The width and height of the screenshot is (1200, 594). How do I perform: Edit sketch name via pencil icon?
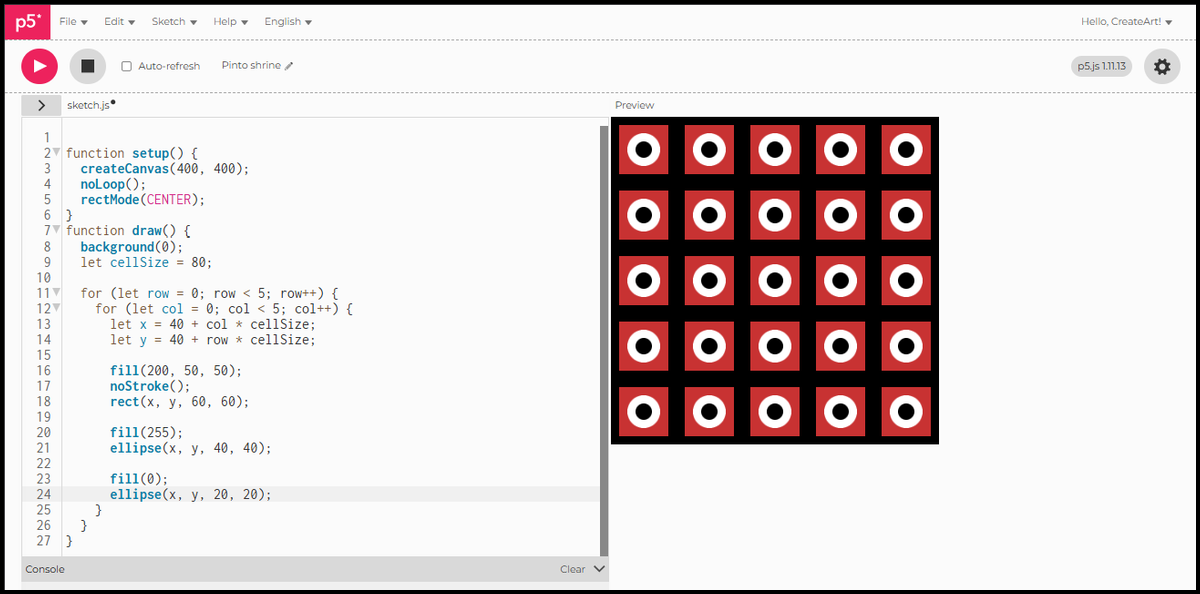[289, 66]
